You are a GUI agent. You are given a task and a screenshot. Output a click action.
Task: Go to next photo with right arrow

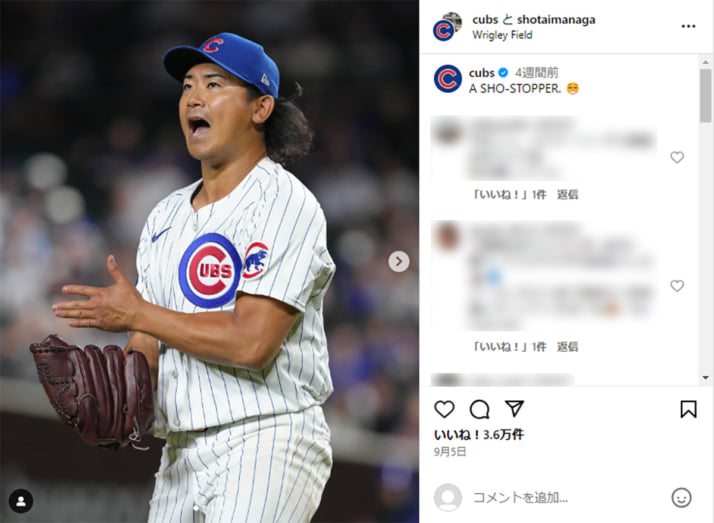(x=398, y=261)
